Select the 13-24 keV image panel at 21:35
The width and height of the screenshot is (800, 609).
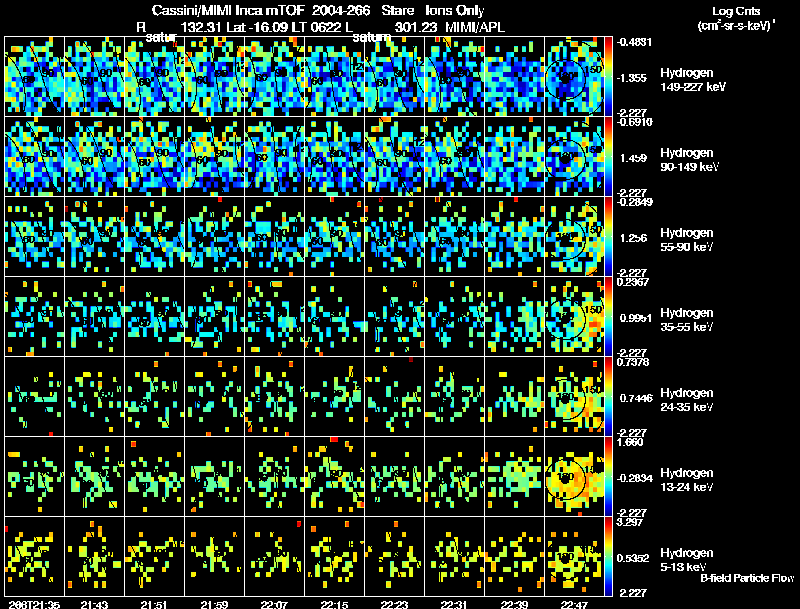[x=35, y=476]
